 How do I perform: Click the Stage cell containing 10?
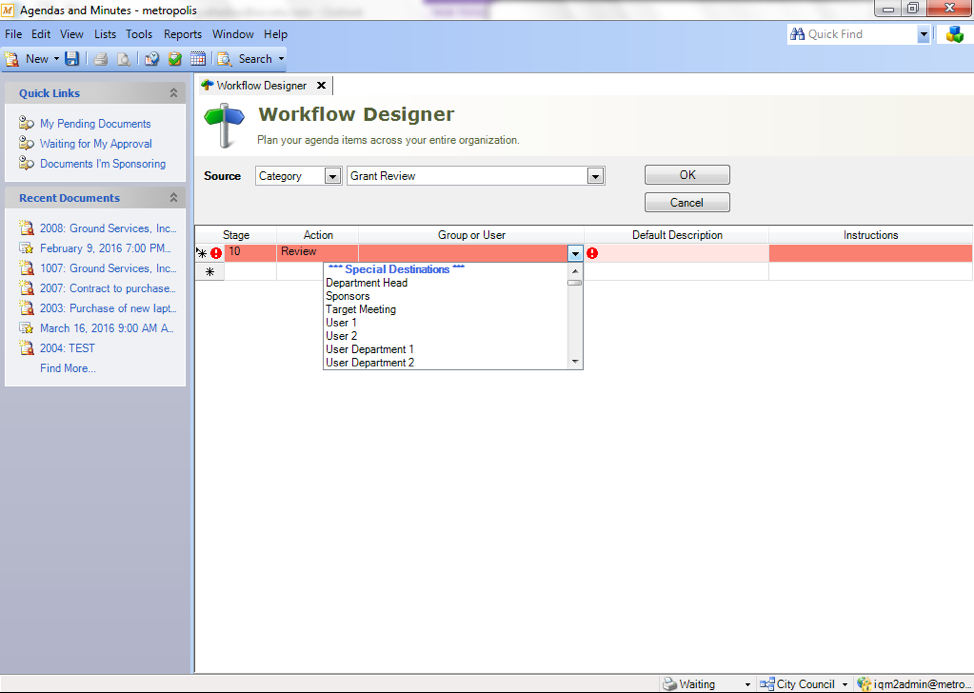point(250,253)
